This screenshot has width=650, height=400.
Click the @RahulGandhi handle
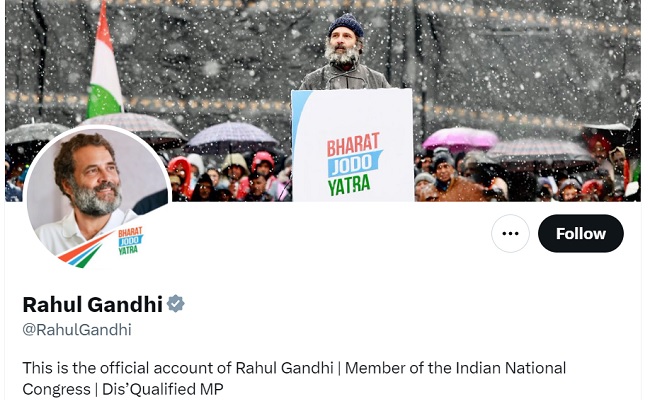[x=77, y=330]
